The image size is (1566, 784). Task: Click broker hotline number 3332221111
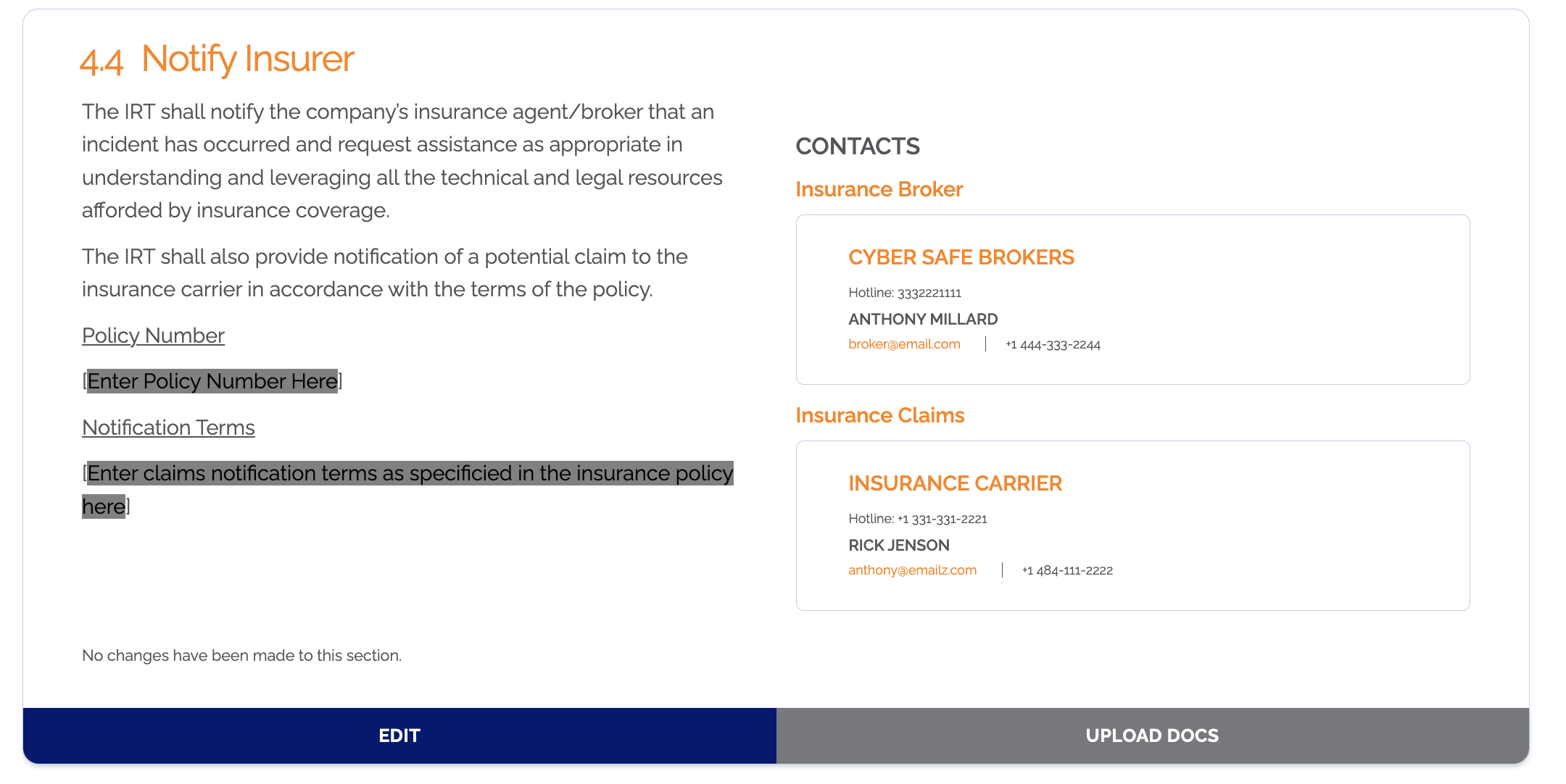929,293
